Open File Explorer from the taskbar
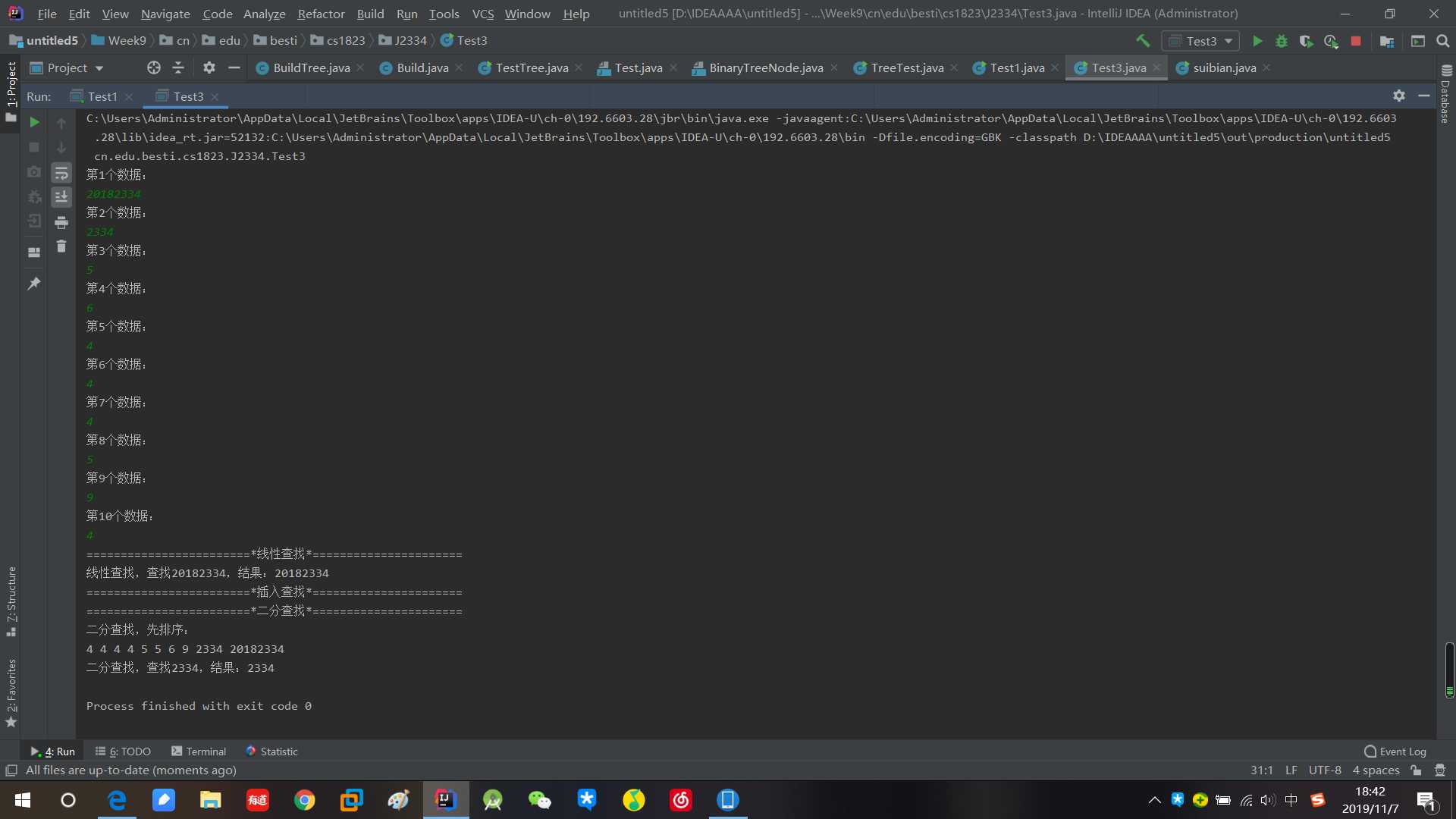Viewport: 1456px width, 819px height. coord(210,800)
